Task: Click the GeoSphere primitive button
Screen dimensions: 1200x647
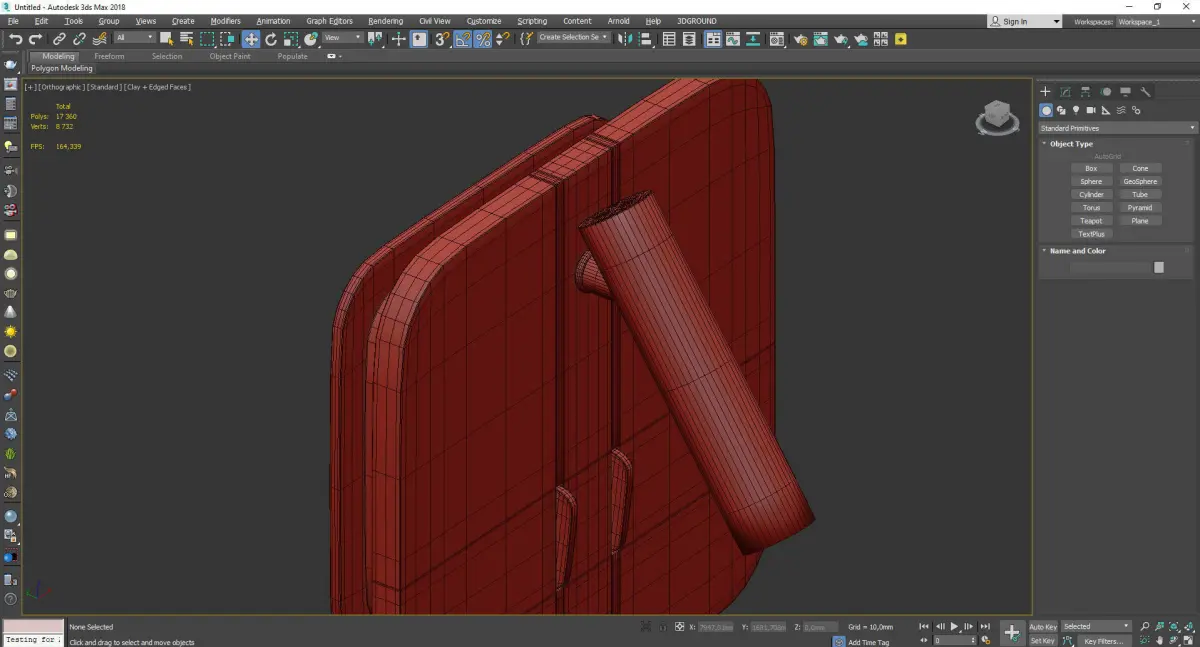Action: click(x=1140, y=181)
